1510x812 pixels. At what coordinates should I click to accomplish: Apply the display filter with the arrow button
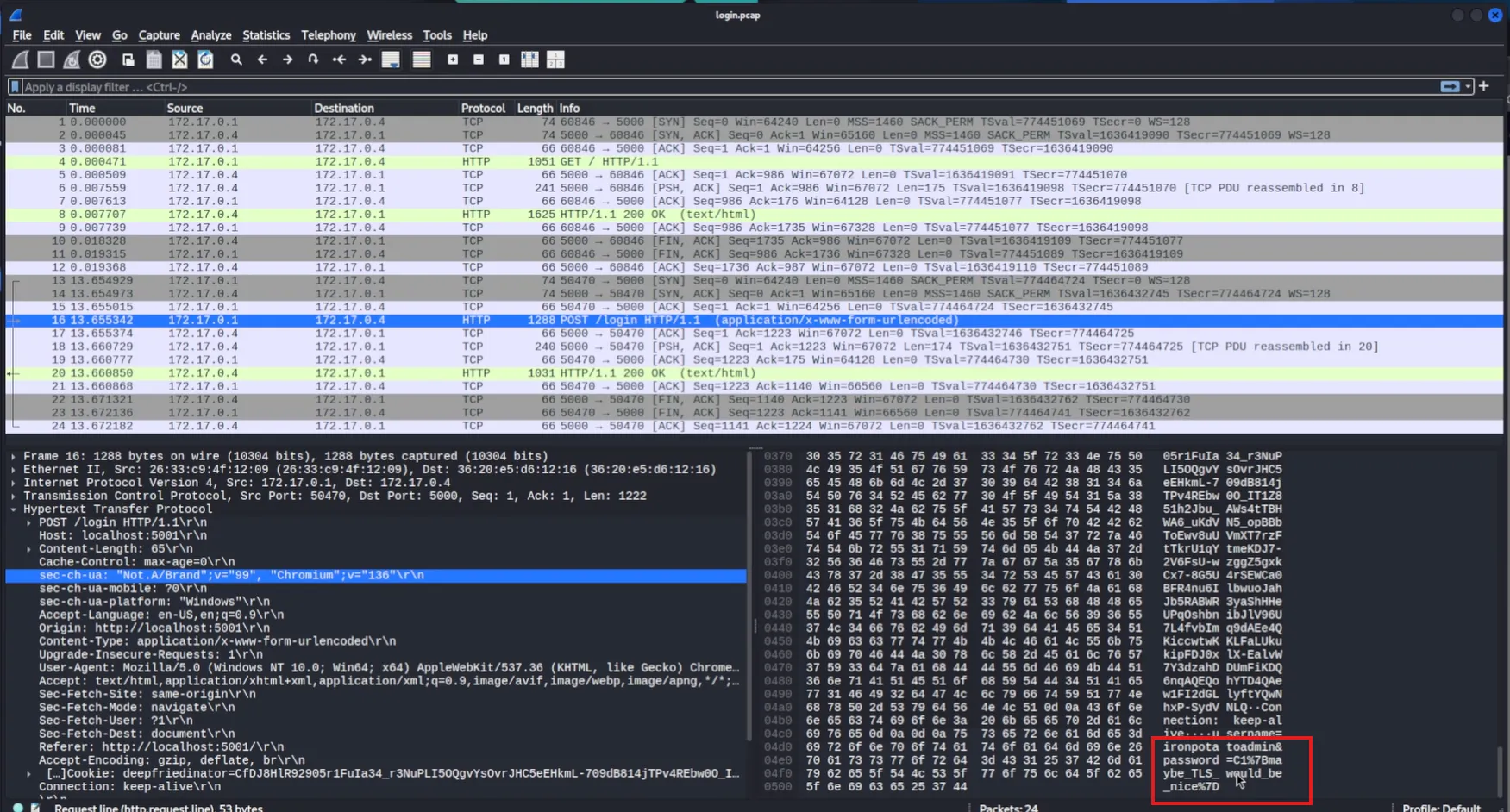pos(1450,87)
